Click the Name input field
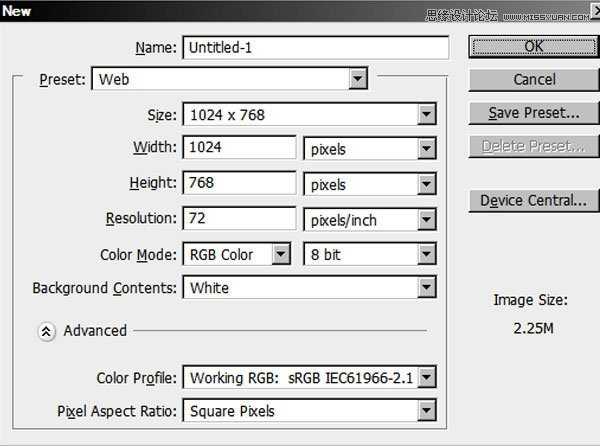The width and height of the screenshot is (600, 447). point(316,47)
